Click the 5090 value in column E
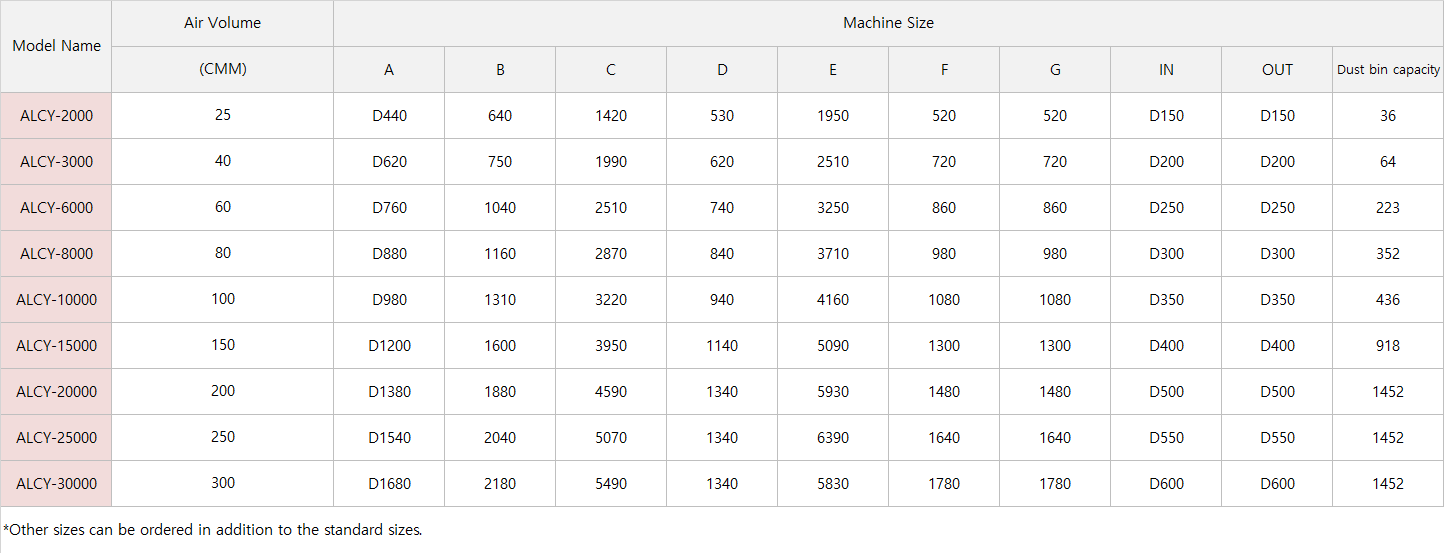The width and height of the screenshot is (1444, 553). [832, 346]
